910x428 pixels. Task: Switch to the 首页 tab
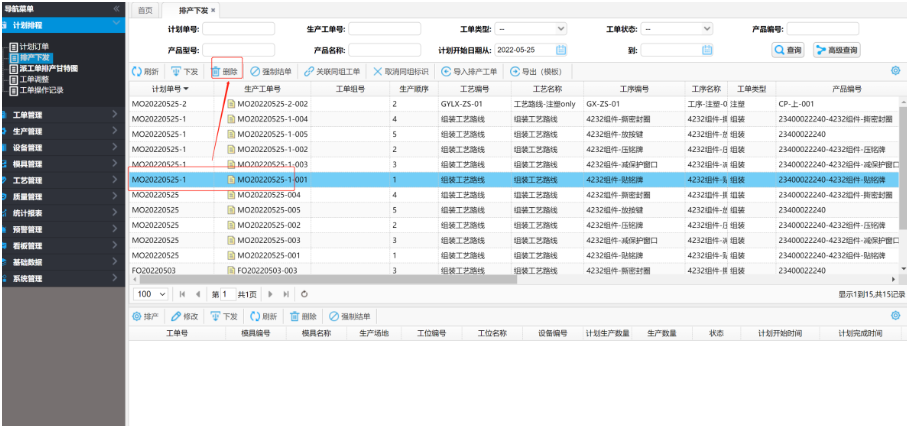pos(145,9)
